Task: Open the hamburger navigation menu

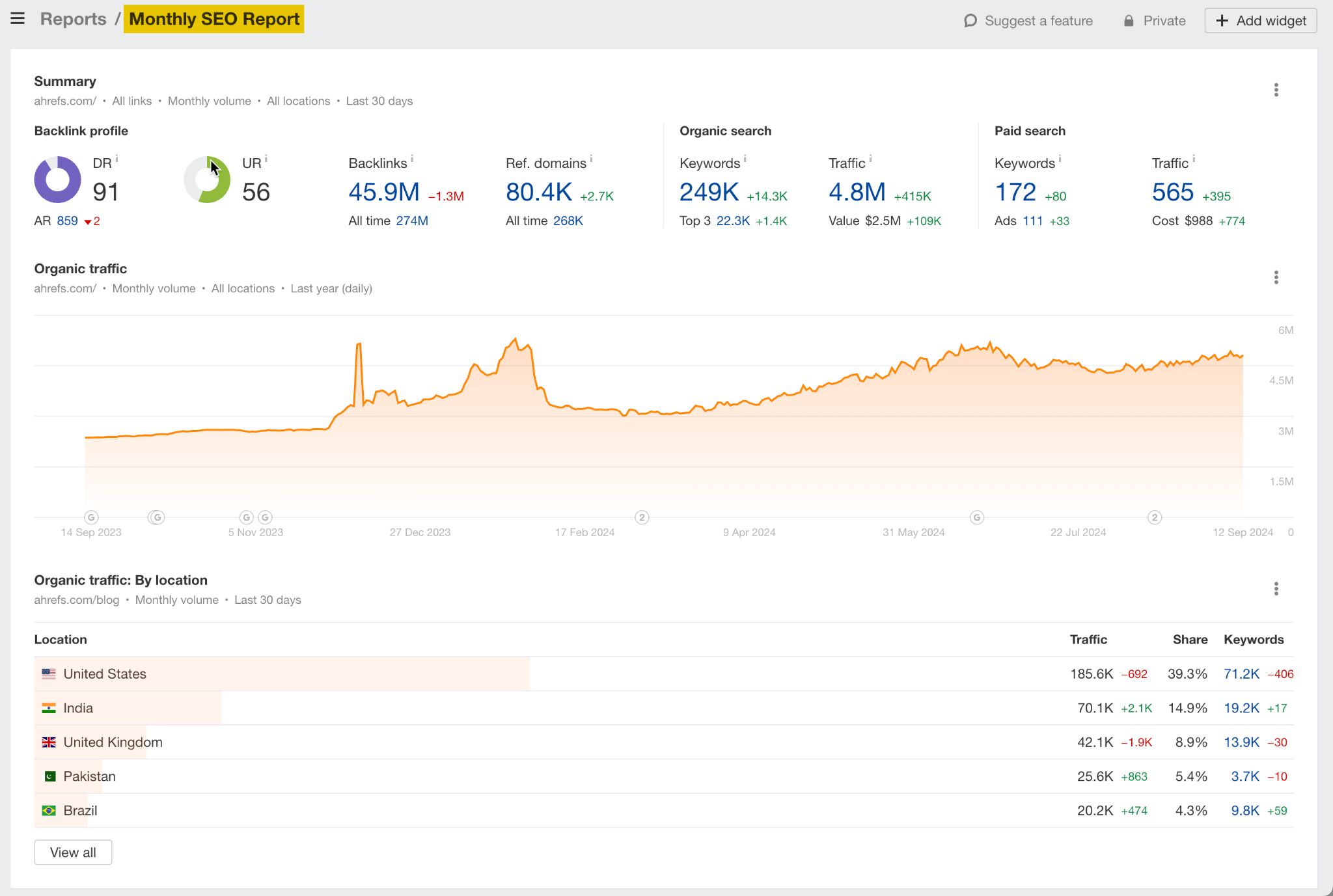Action: pyautogui.click(x=17, y=18)
